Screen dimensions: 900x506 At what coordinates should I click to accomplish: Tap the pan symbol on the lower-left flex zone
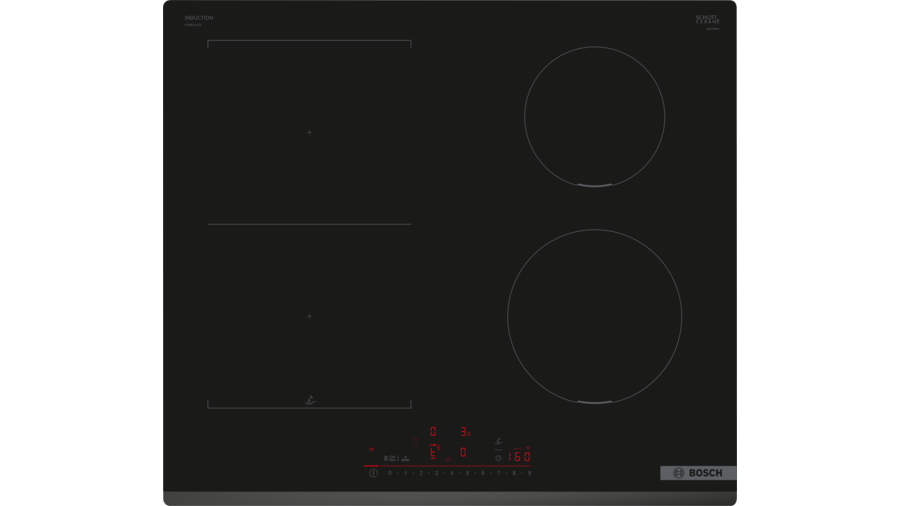(x=309, y=400)
